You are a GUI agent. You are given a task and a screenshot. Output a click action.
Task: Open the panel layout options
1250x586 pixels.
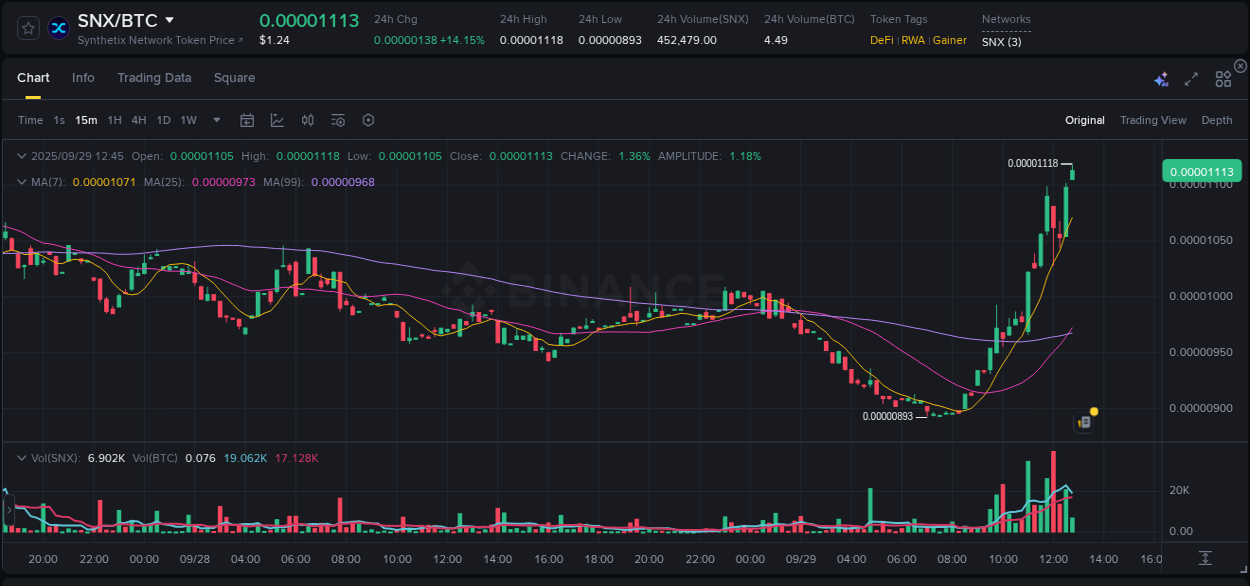1223,77
